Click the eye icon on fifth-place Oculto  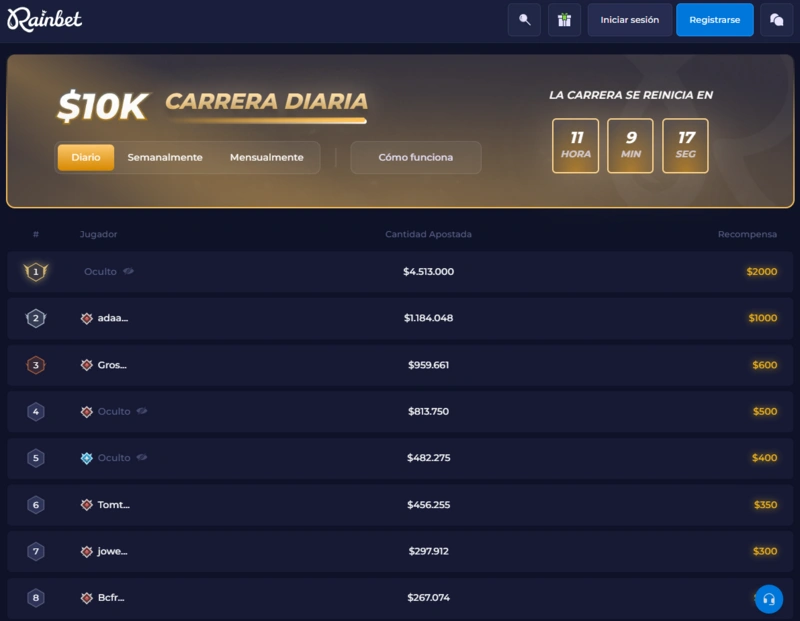tap(142, 458)
